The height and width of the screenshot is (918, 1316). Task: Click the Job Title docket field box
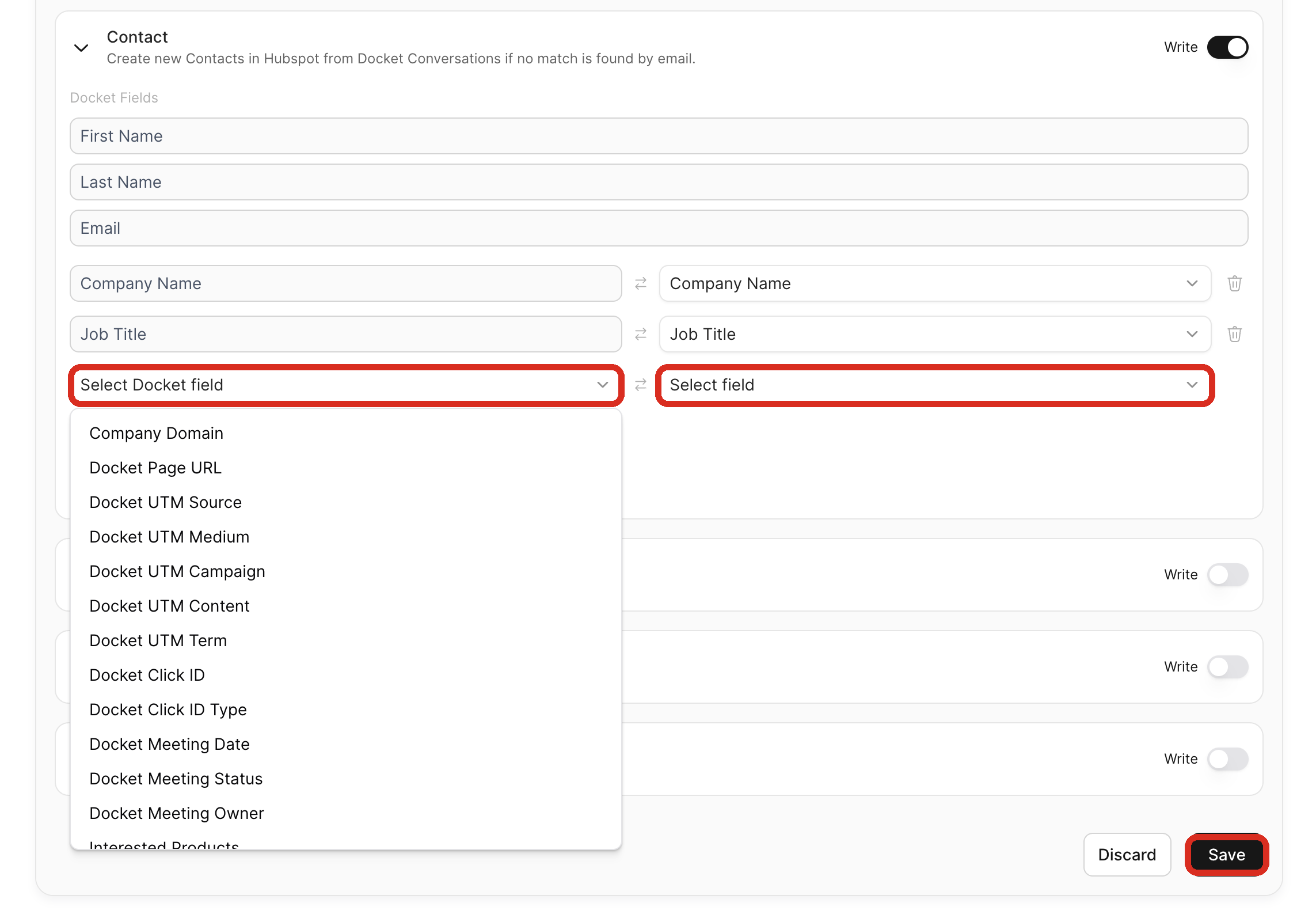point(345,334)
